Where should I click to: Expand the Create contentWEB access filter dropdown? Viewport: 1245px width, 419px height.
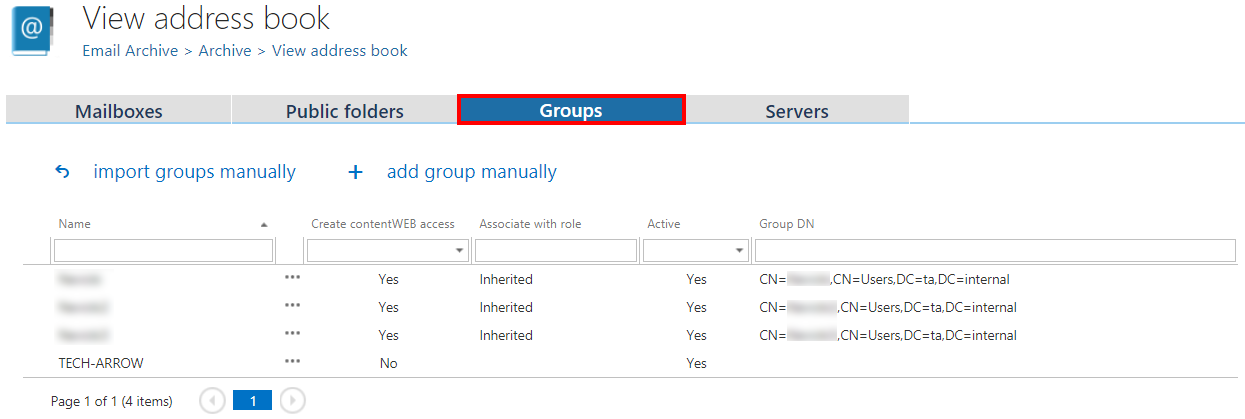[460, 251]
